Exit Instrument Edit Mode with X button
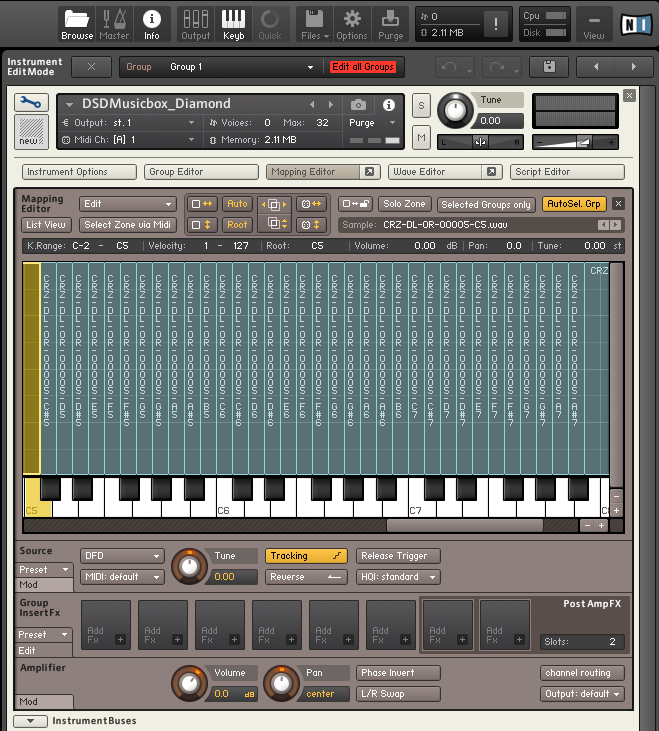The image size is (659, 731). [x=91, y=67]
